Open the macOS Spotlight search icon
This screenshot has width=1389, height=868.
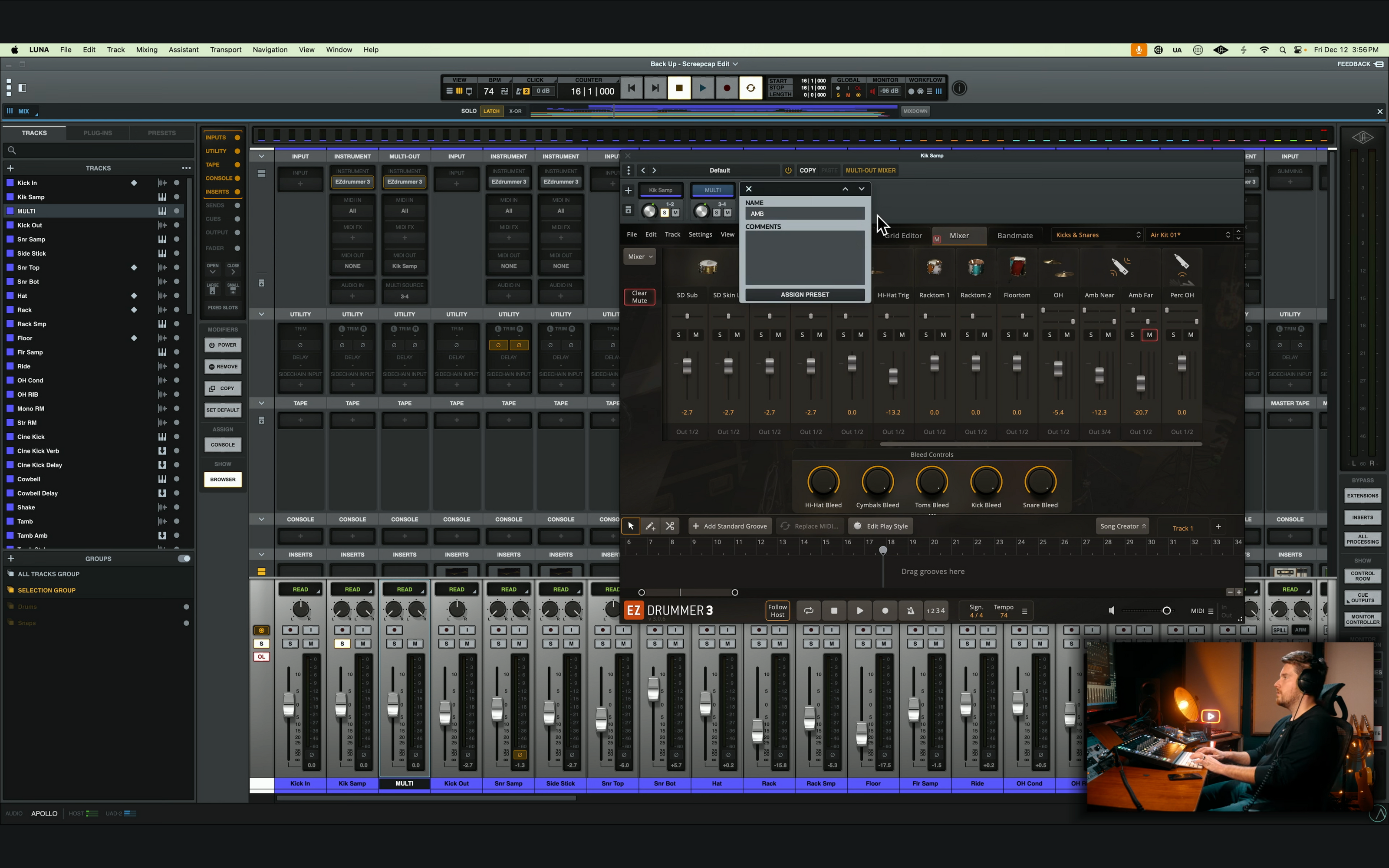pyautogui.click(x=1282, y=50)
